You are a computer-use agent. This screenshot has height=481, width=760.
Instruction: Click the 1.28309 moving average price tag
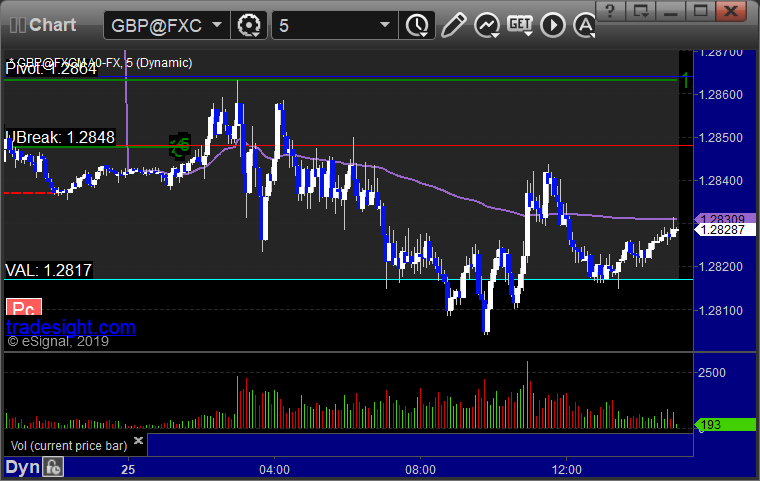click(x=725, y=219)
